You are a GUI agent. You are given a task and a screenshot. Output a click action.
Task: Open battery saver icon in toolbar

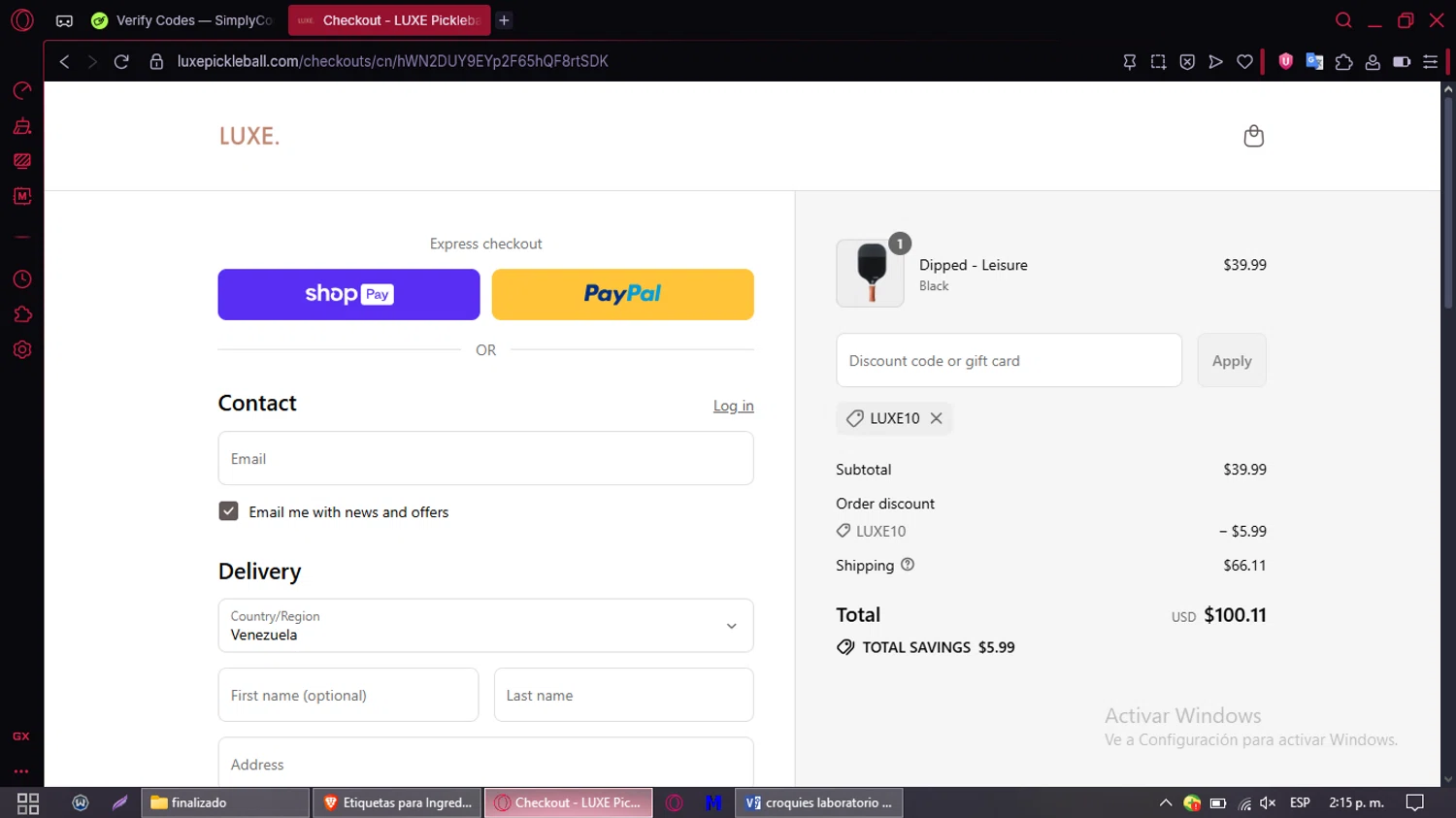click(x=1402, y=61)
